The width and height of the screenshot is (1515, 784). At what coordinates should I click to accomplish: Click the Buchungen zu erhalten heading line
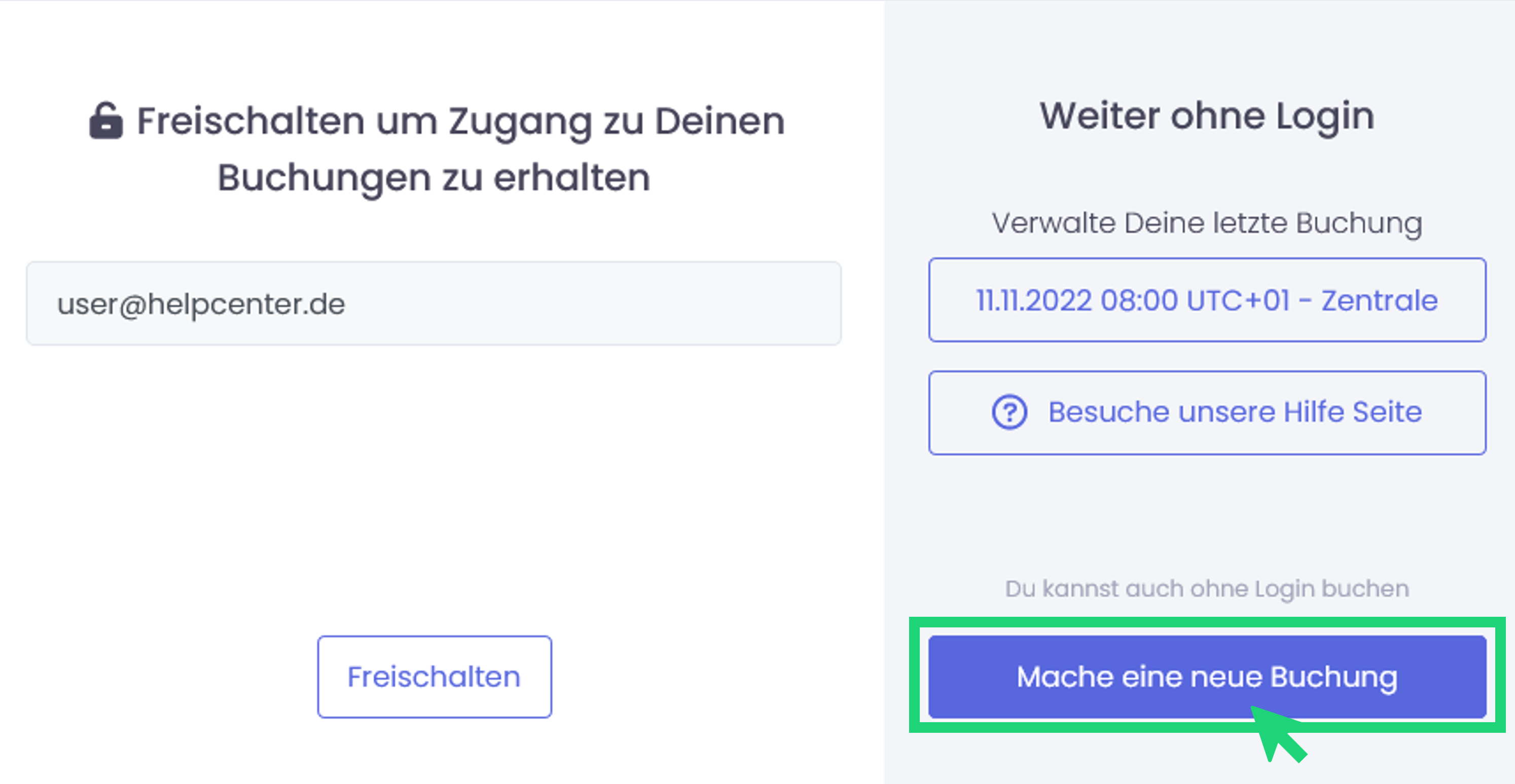coord(434,177)
